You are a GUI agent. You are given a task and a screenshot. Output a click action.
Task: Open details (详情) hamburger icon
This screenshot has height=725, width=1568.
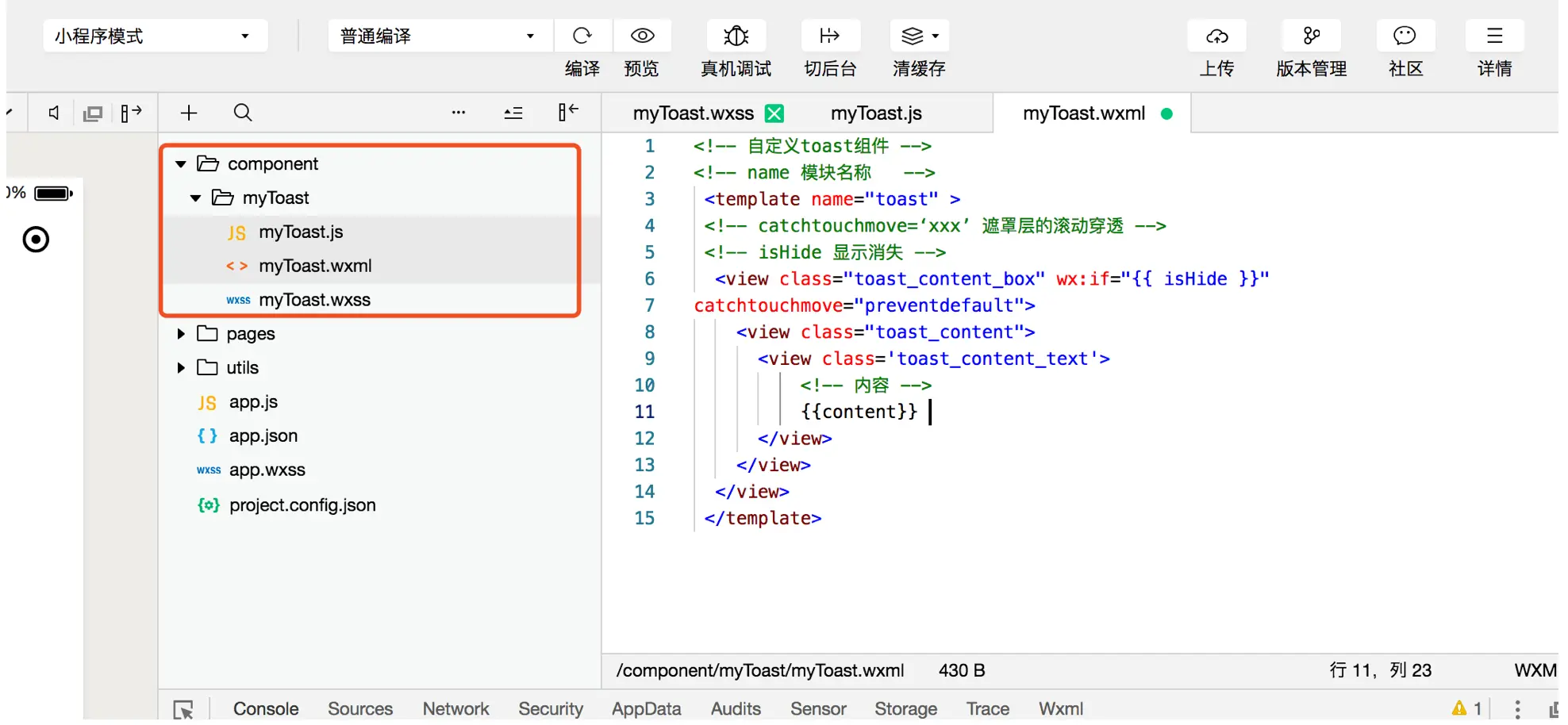[x=1494, y=36]
